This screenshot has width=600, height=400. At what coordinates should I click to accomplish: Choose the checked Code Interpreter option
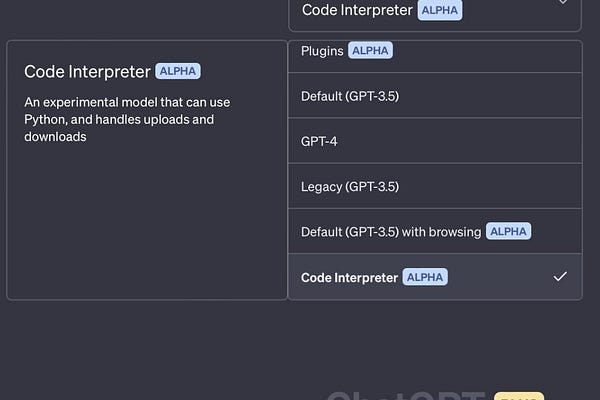[x=435, y=277]
